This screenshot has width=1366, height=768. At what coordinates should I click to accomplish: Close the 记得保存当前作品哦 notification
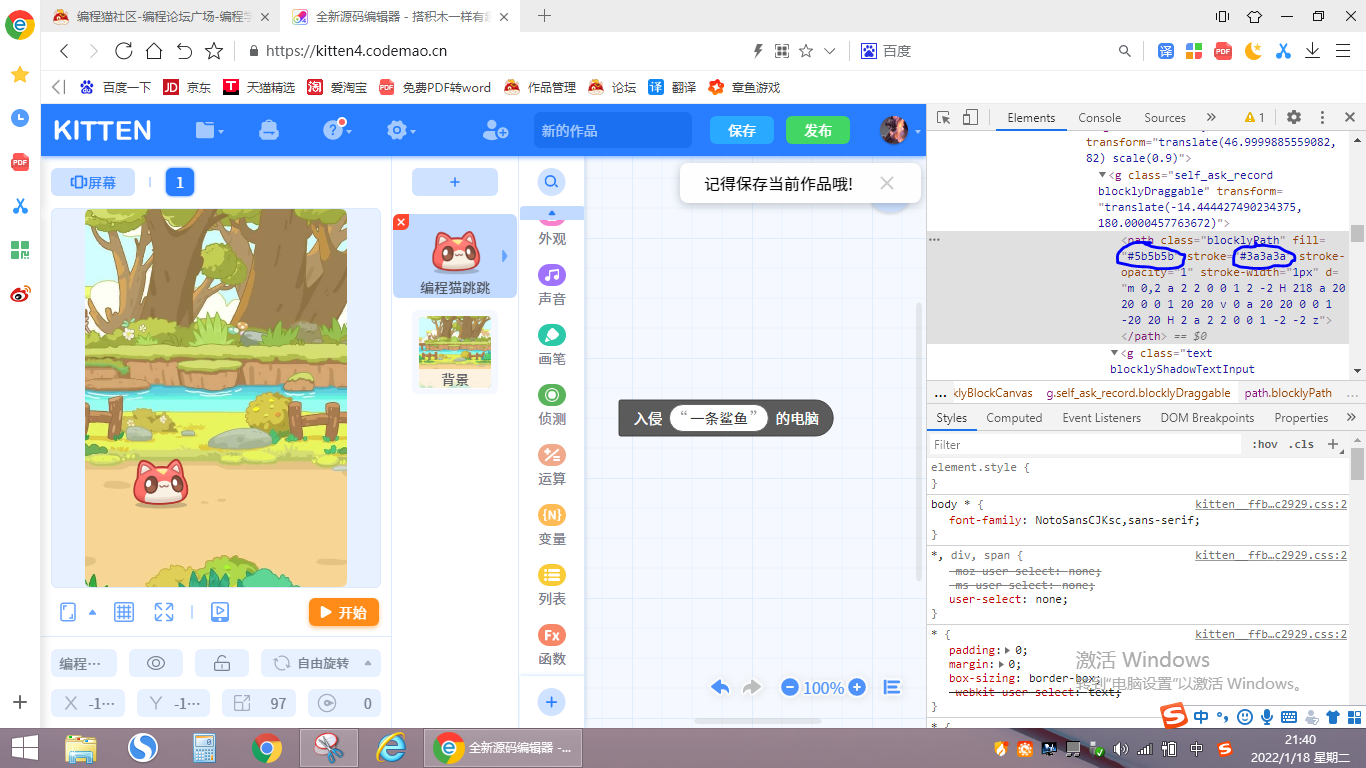pyautogui.click(x=887, y=183)
